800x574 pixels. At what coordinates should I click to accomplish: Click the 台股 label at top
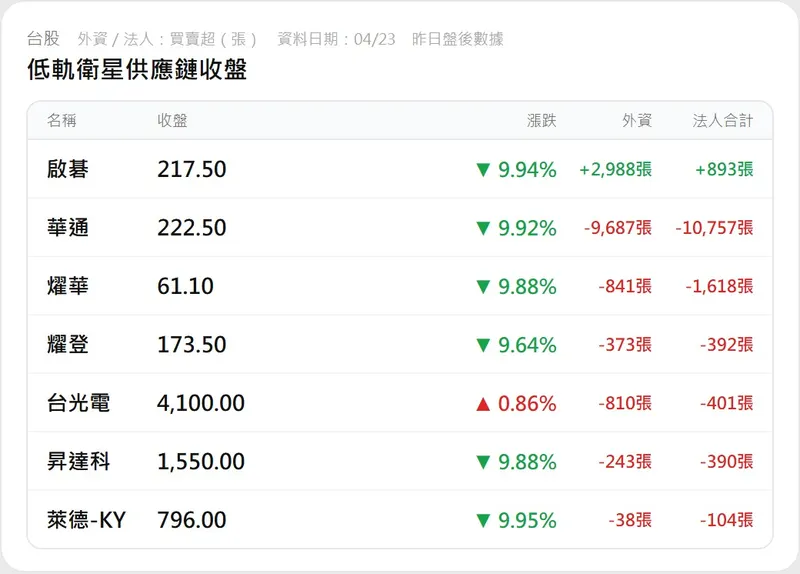click(43, 39)
